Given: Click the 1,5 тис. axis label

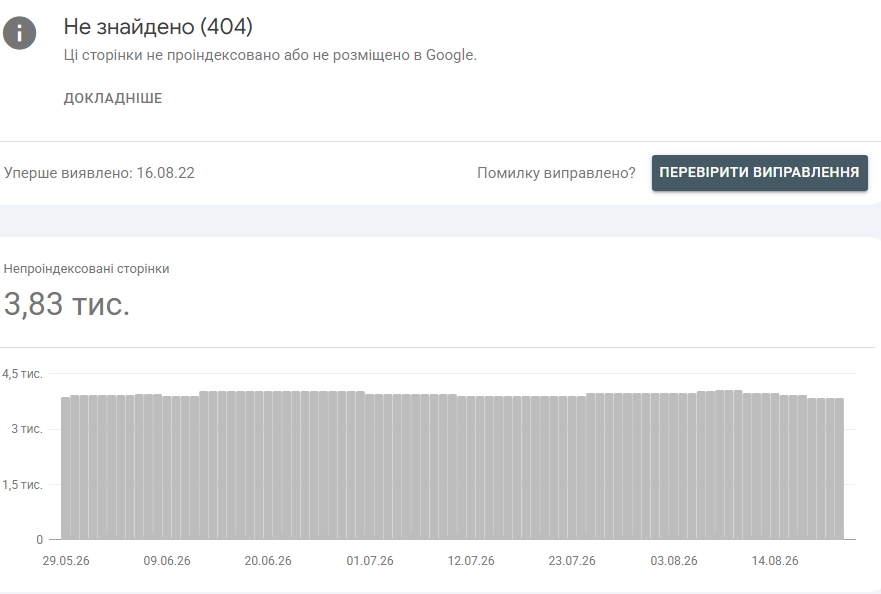Looking at the screenshot, I should (x=22, y=484).
